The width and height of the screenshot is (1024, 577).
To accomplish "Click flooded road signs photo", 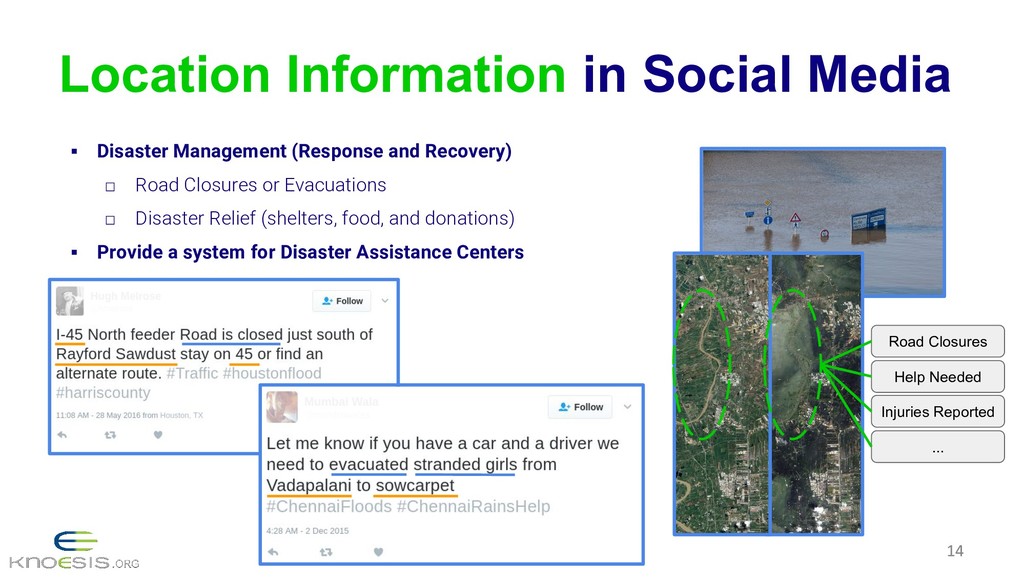I will [x=823, y=201].
